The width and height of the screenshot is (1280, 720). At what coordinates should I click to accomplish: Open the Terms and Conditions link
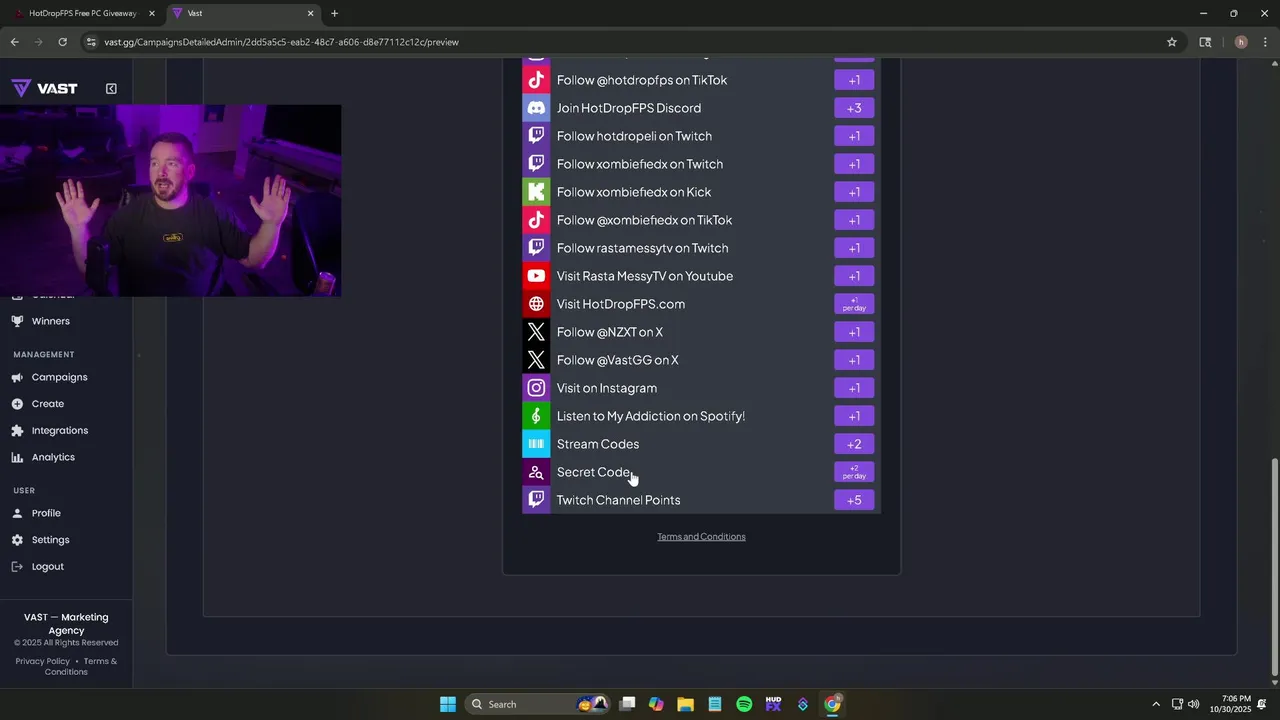pyautogui.click(x=701, y=537)
